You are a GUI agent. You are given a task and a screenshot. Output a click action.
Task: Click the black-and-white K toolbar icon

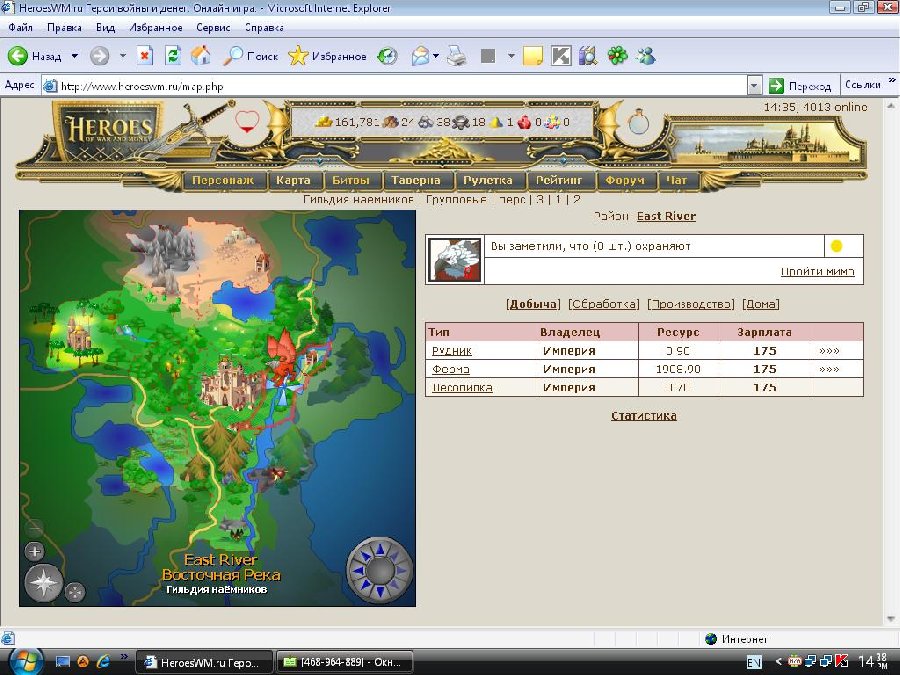561,56
